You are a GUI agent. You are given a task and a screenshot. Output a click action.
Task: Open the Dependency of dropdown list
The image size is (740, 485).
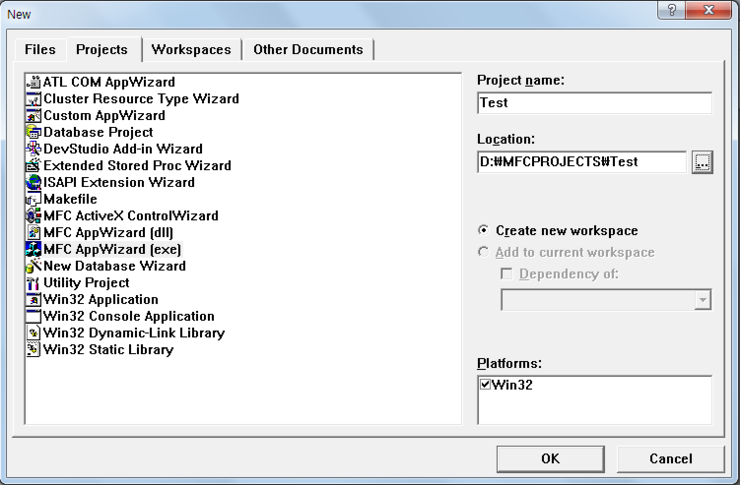point(702,300)
